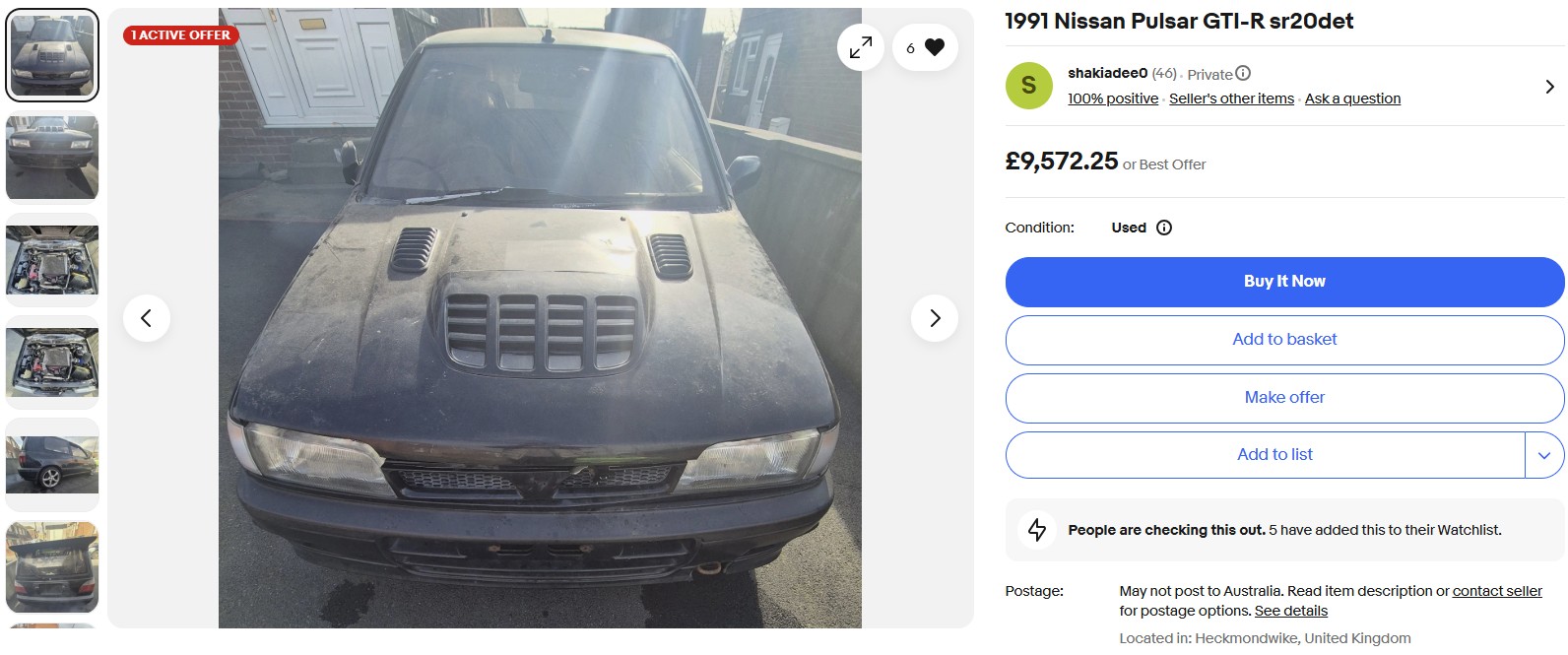This screenshot has height=655, width=1568.
Task: Show the previous gallery image
Action: click(x=147, y=318)
